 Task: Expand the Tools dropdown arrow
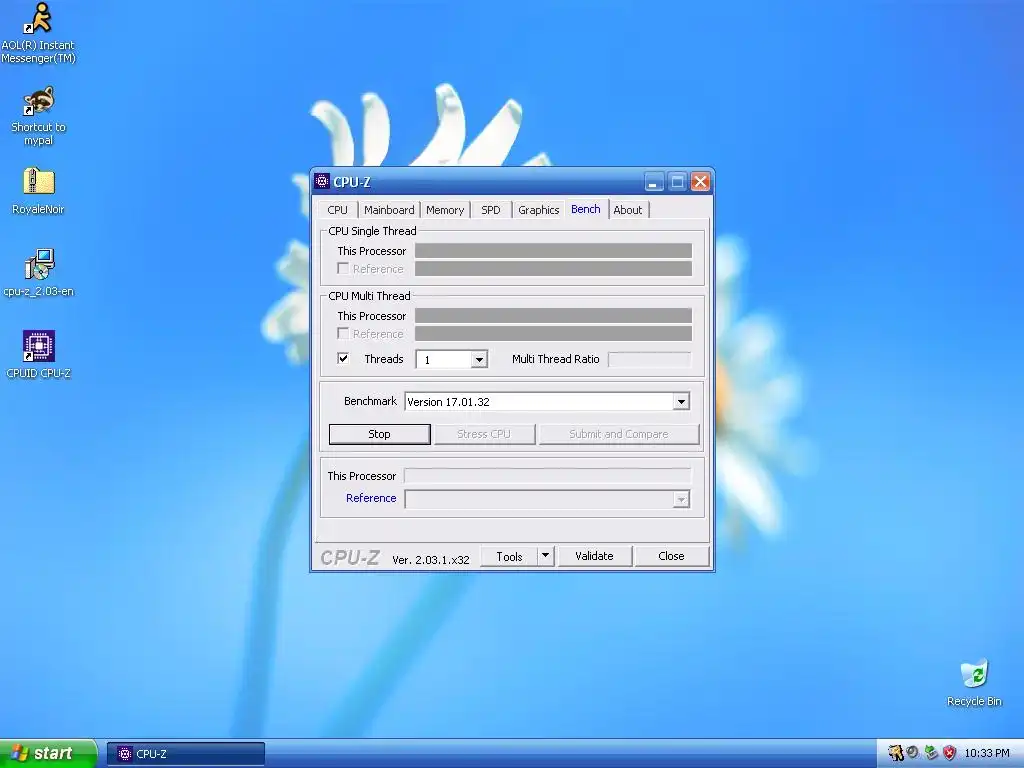[x=545, y=556]
